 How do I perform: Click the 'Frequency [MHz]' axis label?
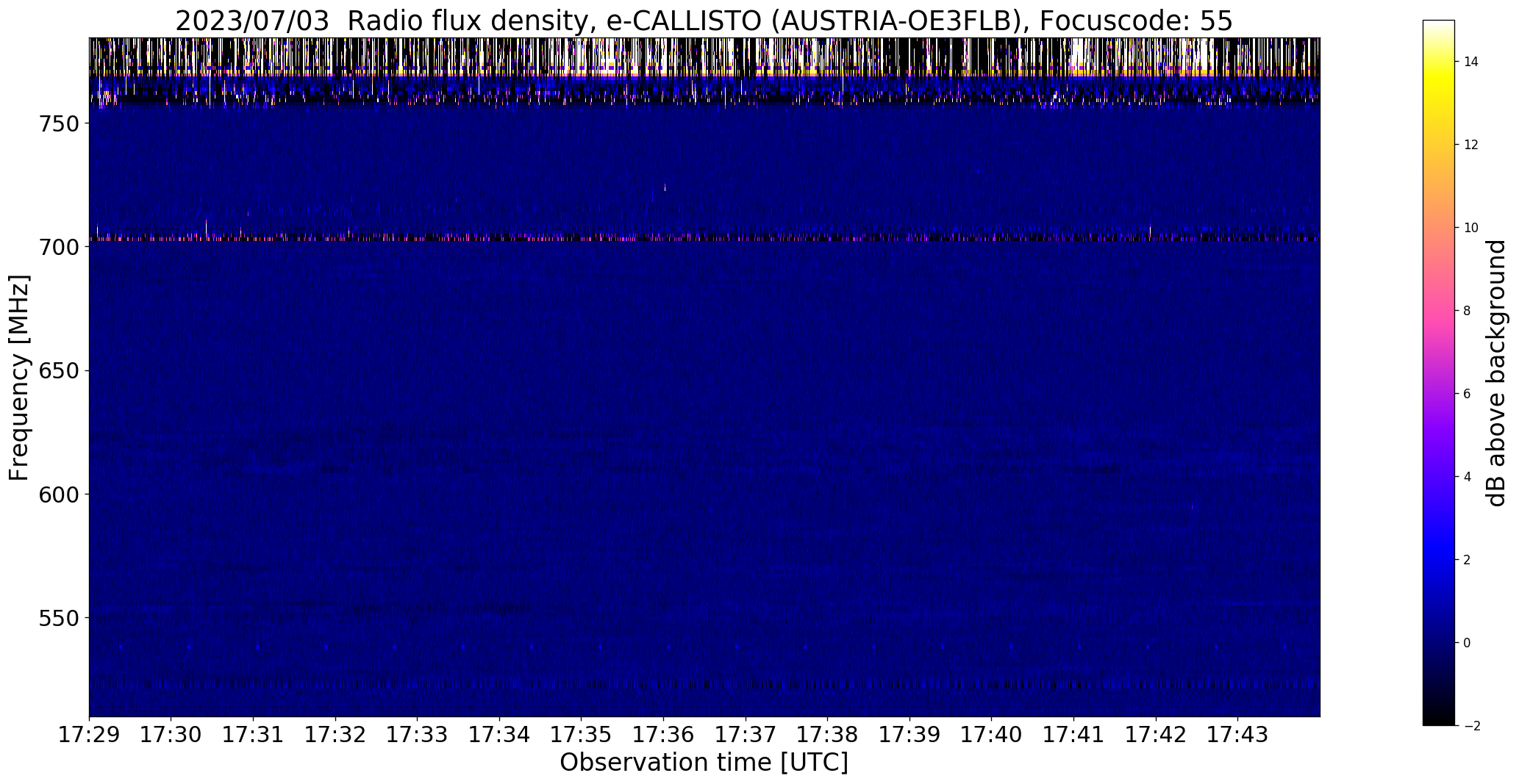click(19, 378)
